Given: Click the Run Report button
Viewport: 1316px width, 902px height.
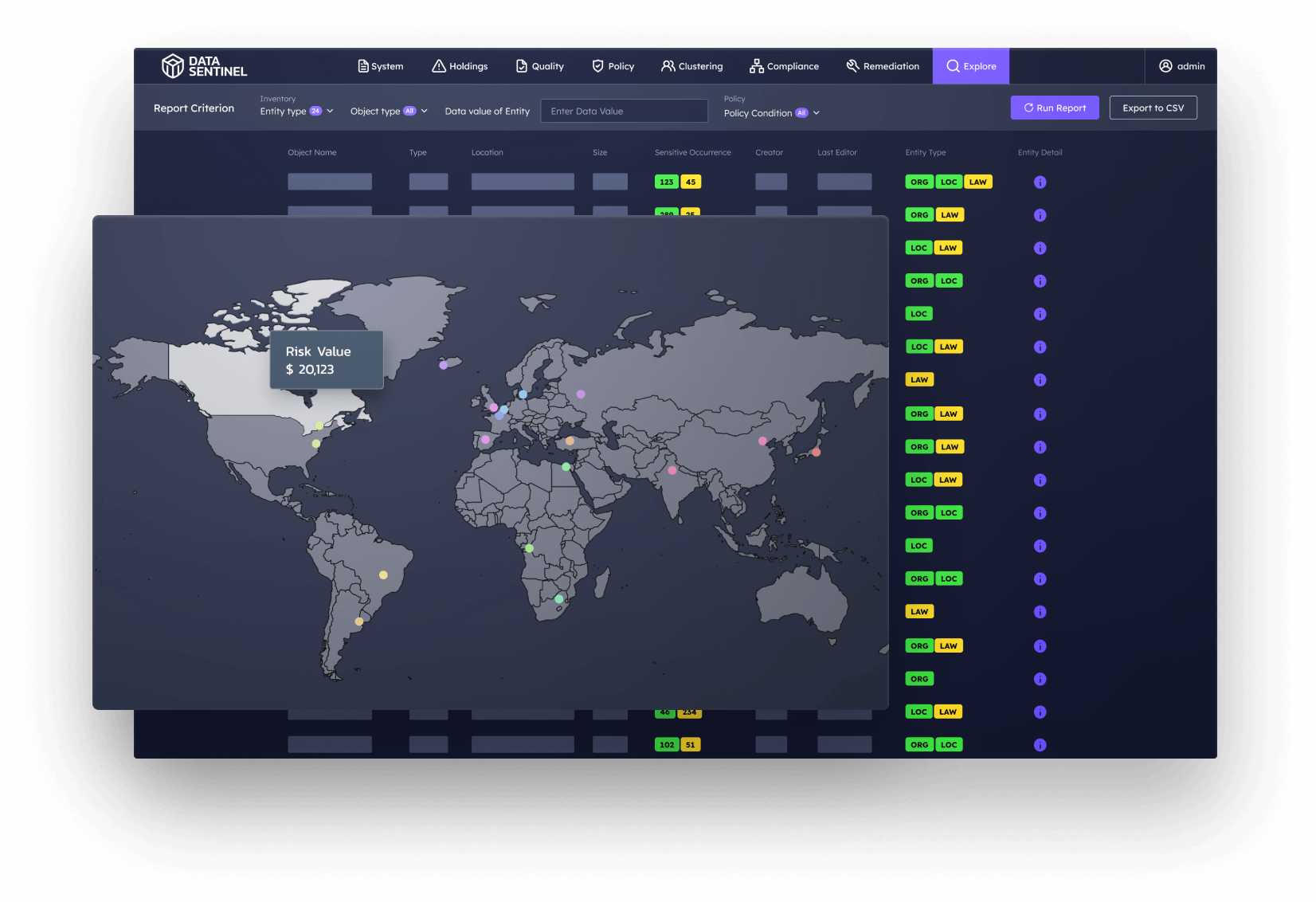Looking at the screenshot, I should pos(1054,108).
